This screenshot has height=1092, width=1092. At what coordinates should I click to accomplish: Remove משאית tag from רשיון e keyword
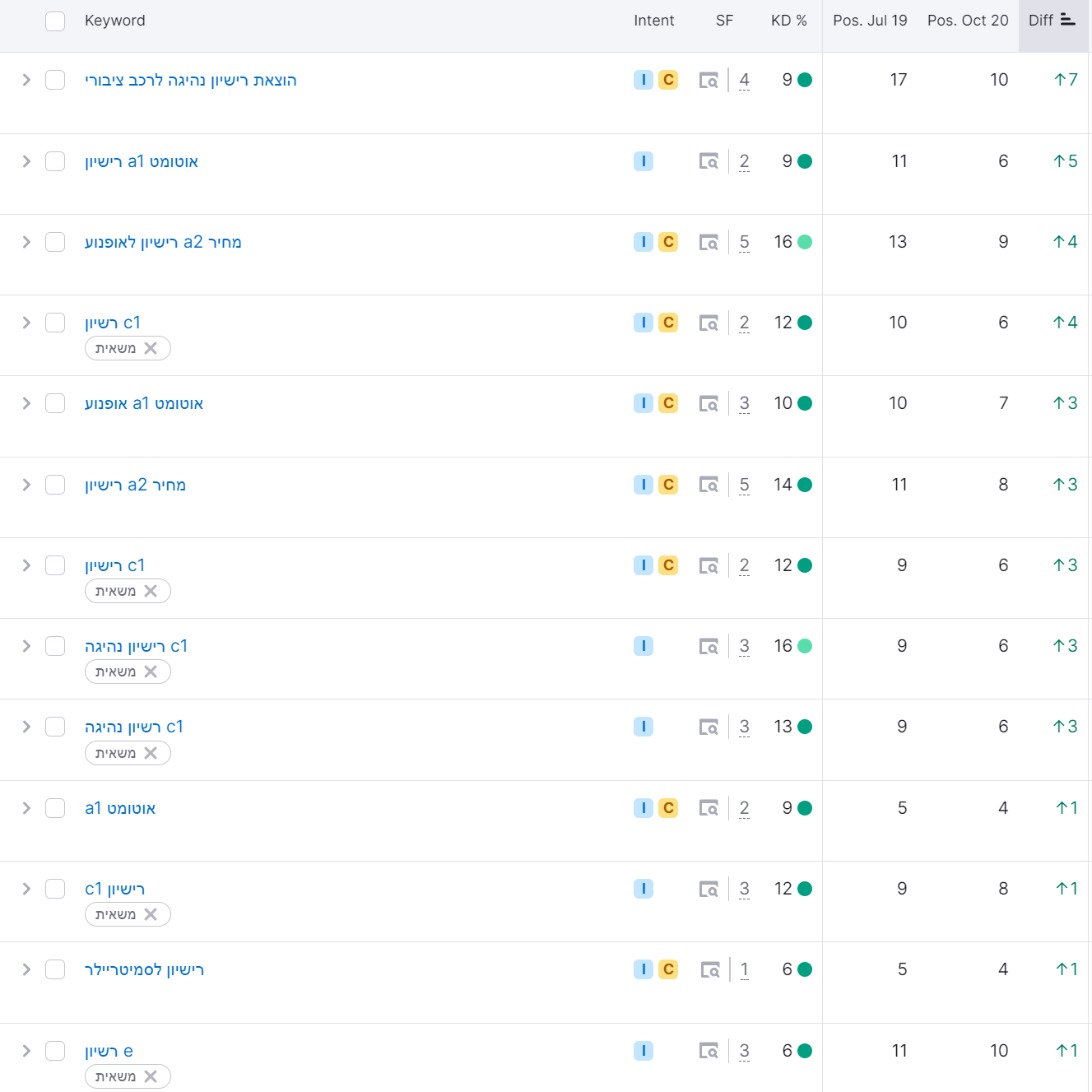(x=151, y=1076)
